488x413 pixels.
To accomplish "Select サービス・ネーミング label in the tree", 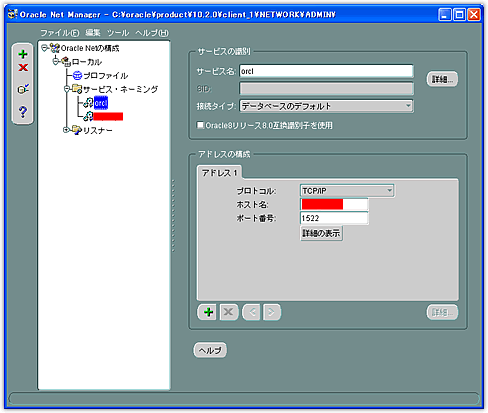I will pyautogui.click(x=120, y=89).
